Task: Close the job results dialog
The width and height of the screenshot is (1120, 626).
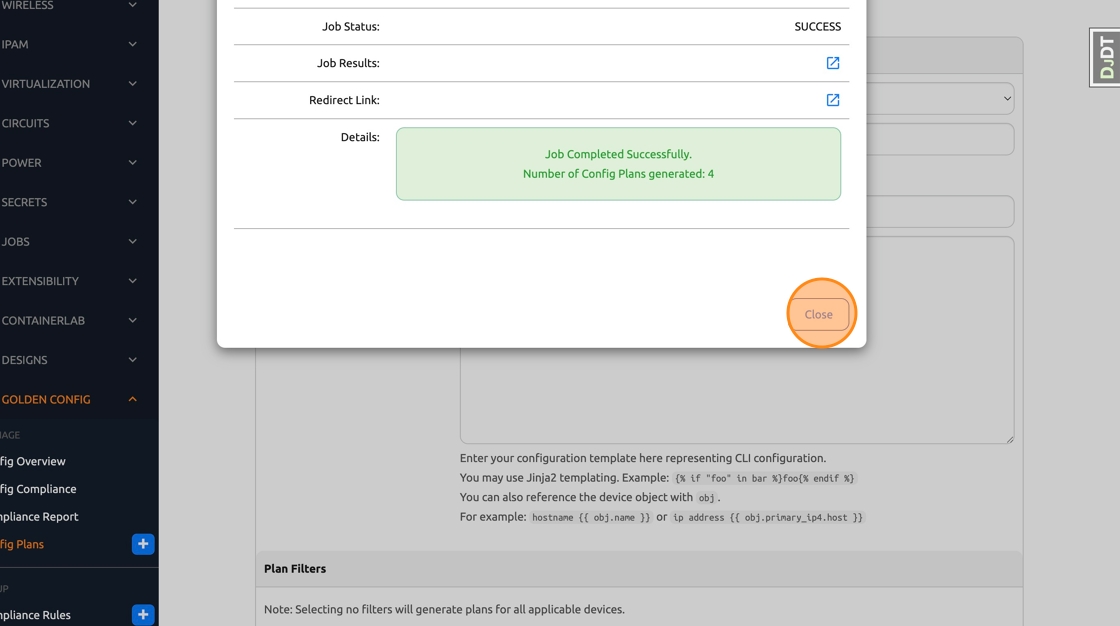Action: click(x=818, y=314)
